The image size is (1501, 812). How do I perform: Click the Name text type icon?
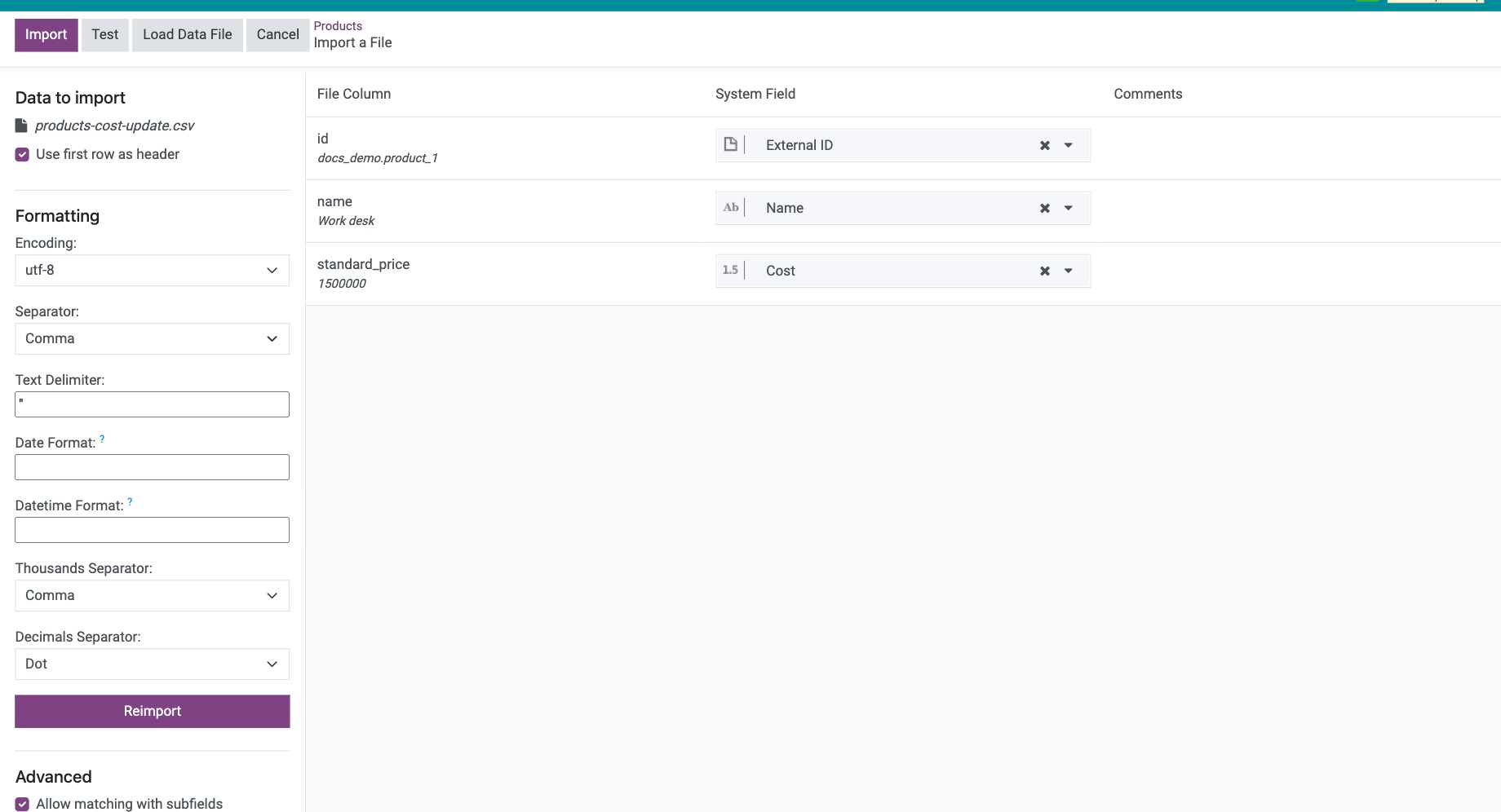click(x=731, y=207)
